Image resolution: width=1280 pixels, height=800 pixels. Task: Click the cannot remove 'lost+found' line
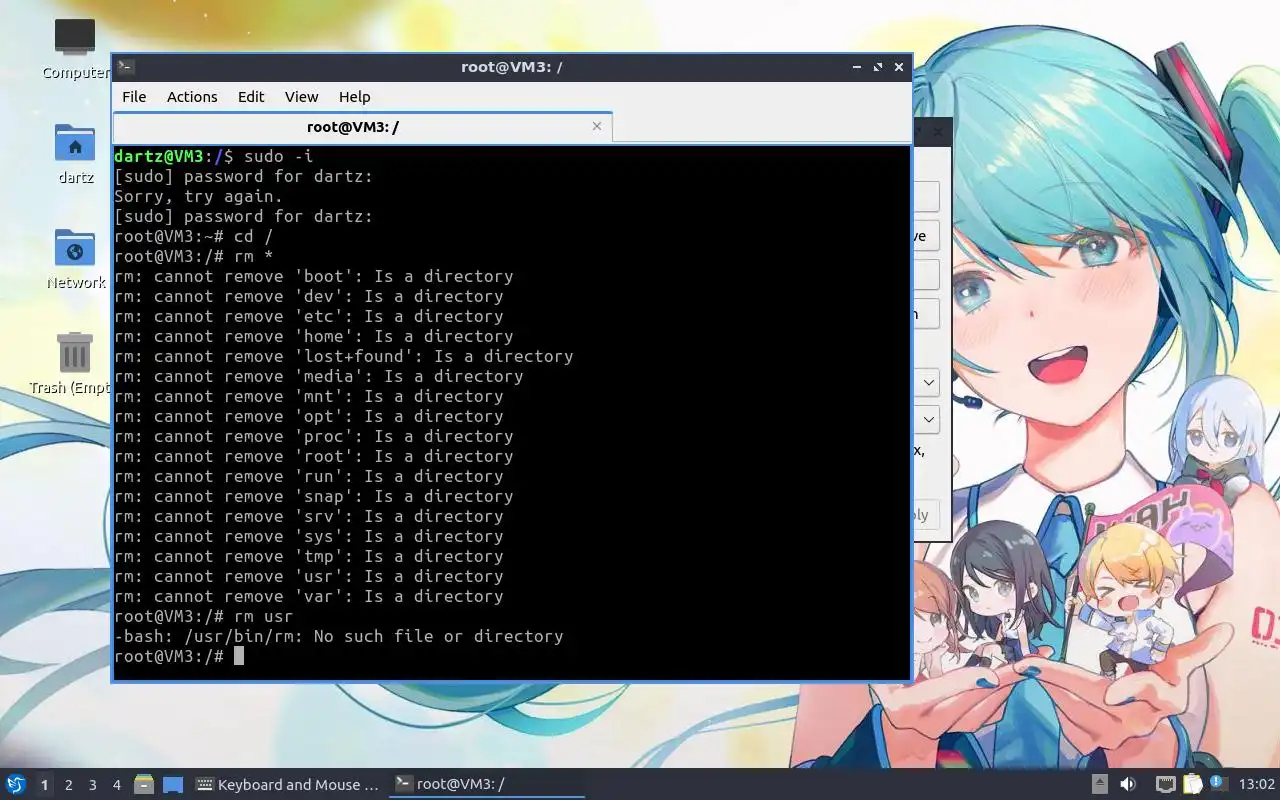click(x=343, y=356)
